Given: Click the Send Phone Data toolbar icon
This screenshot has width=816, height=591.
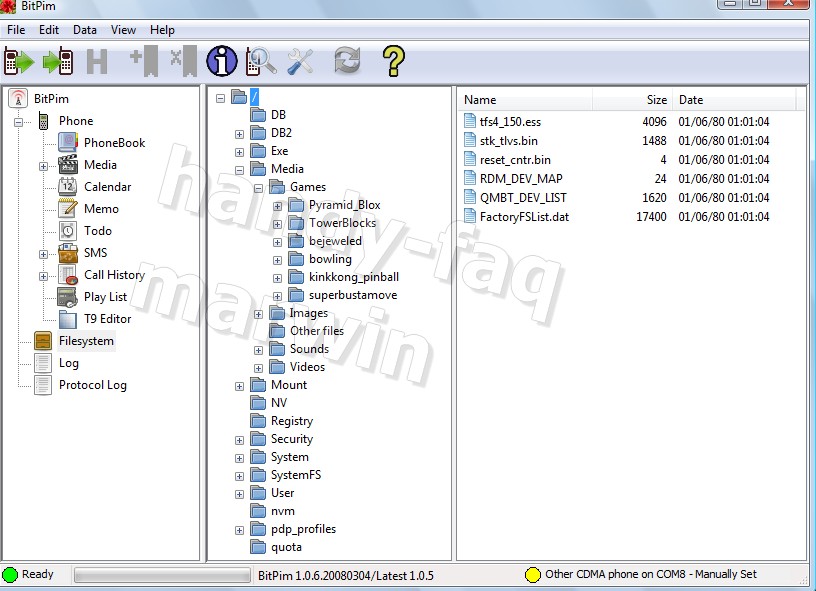Looking at the screenshot, I should 57,61.
